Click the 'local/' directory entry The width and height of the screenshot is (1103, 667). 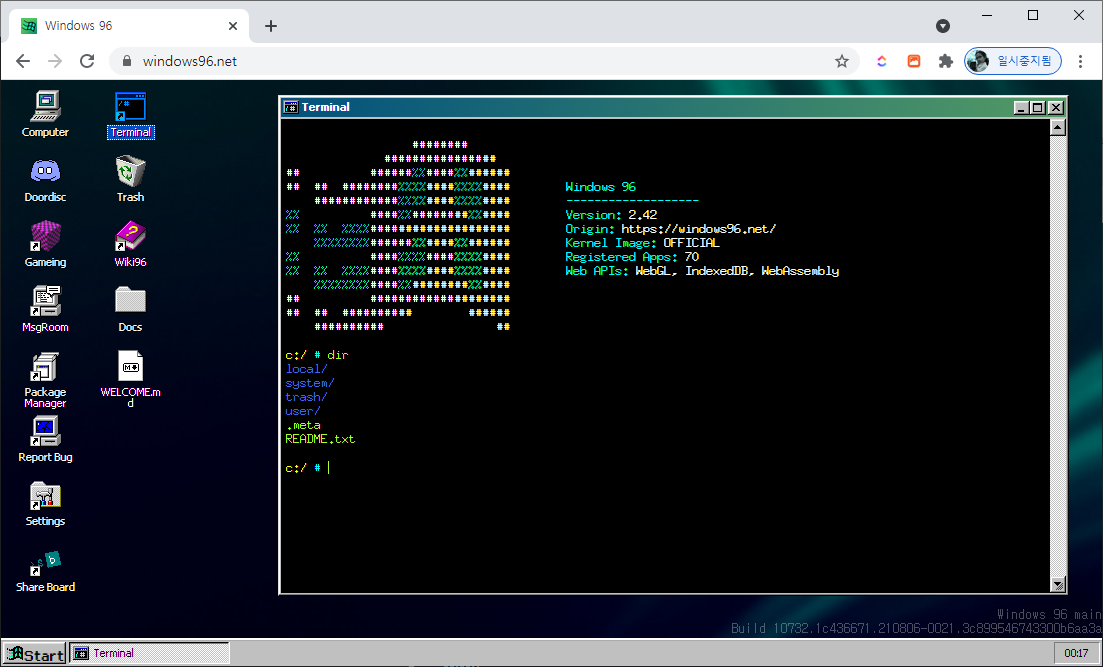pyautogui.click(x=306, y=369)
